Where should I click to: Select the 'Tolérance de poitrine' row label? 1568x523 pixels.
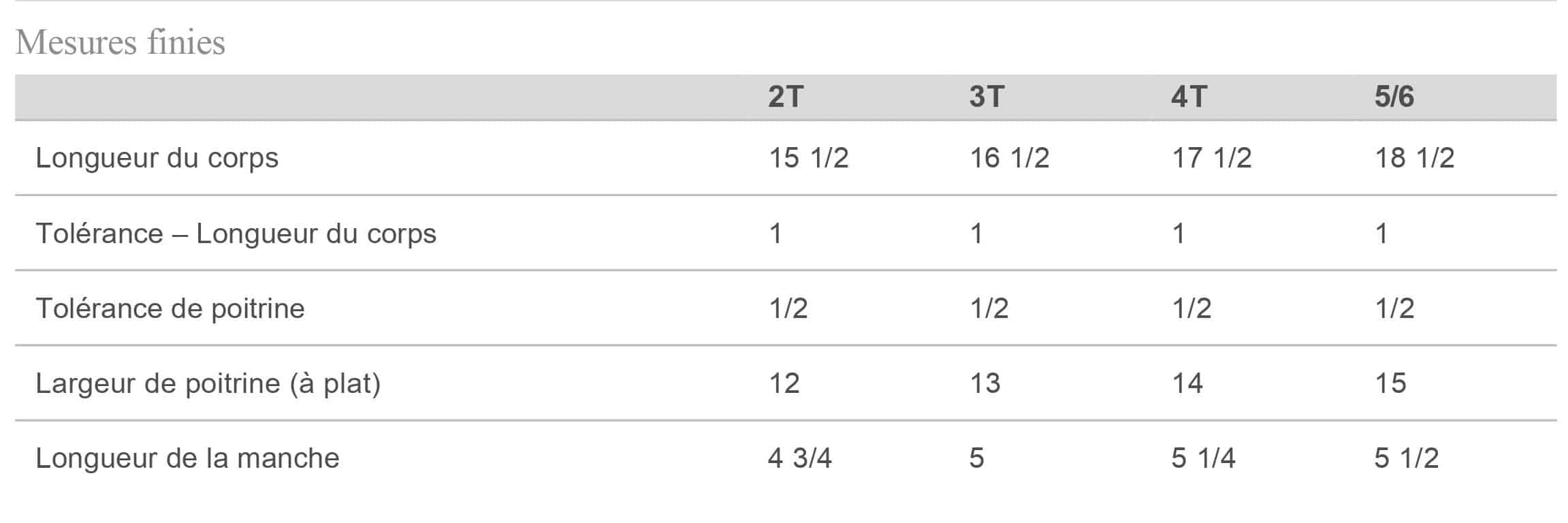click(170, 308)
